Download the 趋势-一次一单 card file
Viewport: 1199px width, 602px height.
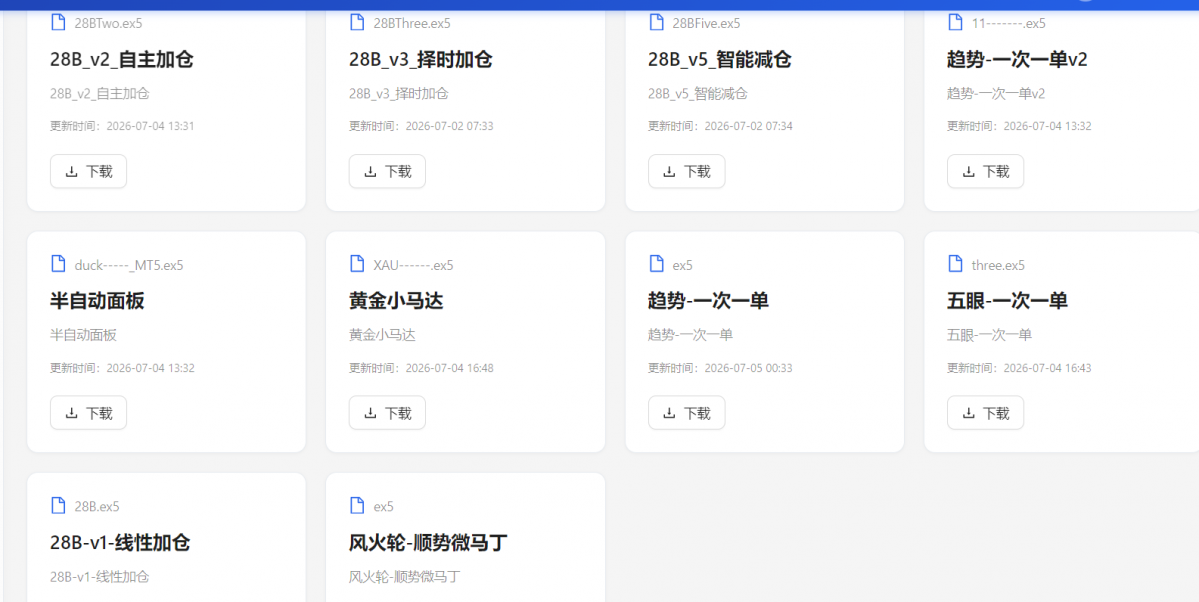[x=687, y=413]
